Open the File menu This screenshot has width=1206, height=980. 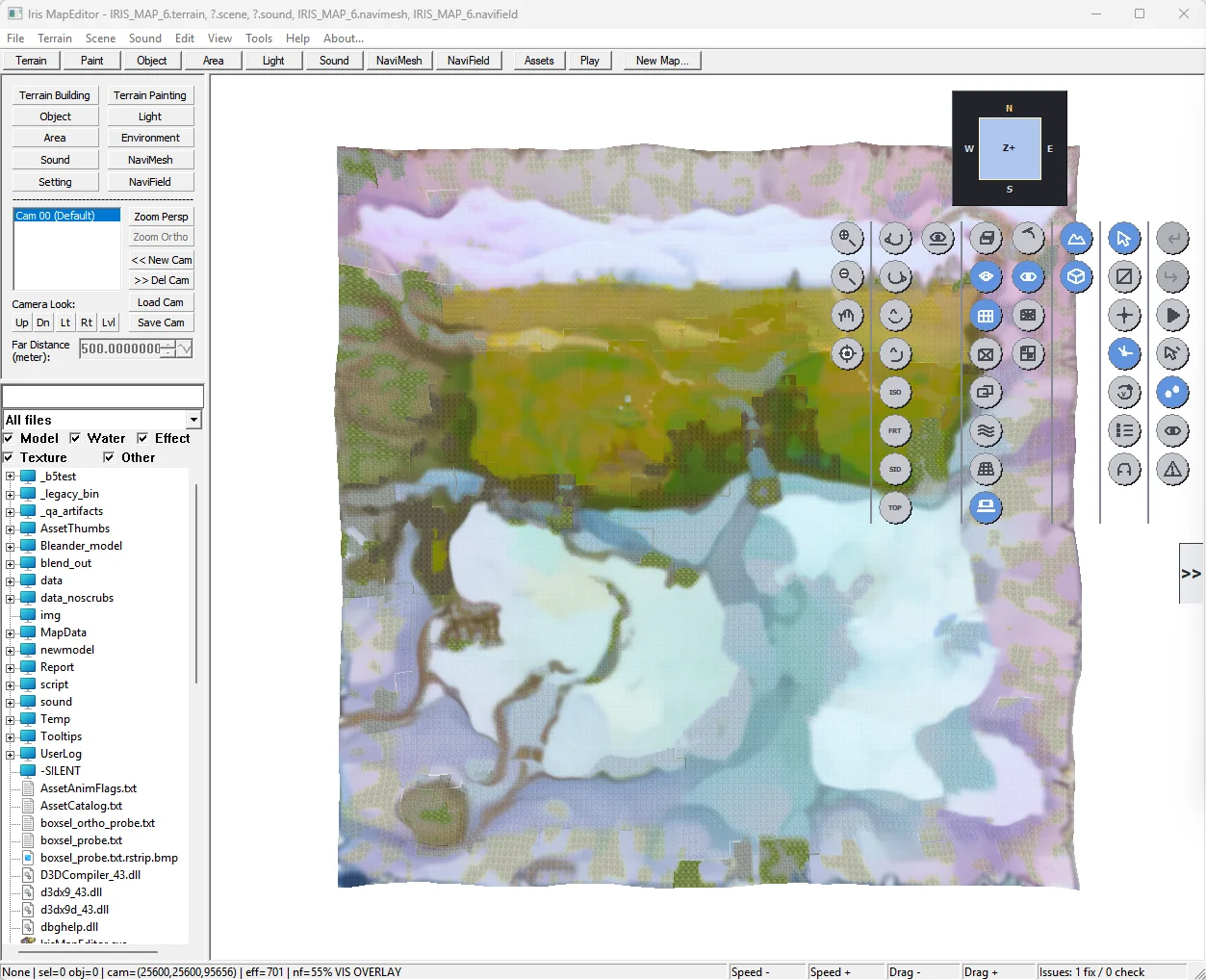point(15,39)
